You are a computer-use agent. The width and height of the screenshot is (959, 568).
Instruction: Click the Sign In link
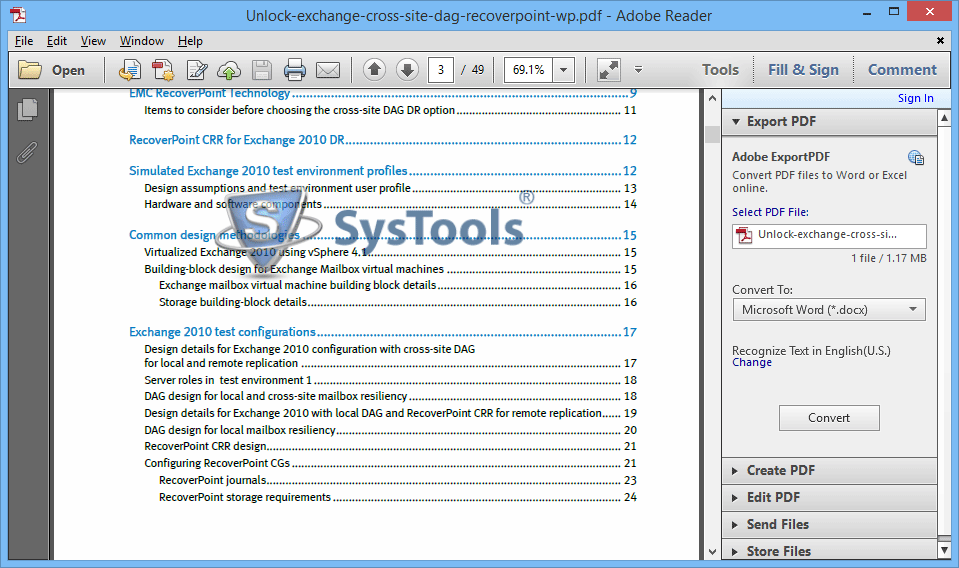click(916, 98)
